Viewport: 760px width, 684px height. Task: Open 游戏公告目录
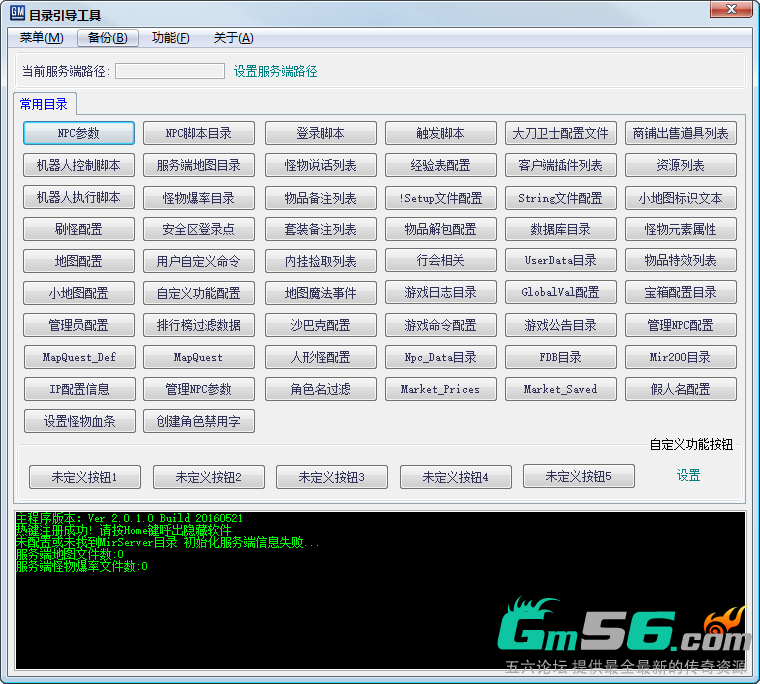[x=561, y=325]
